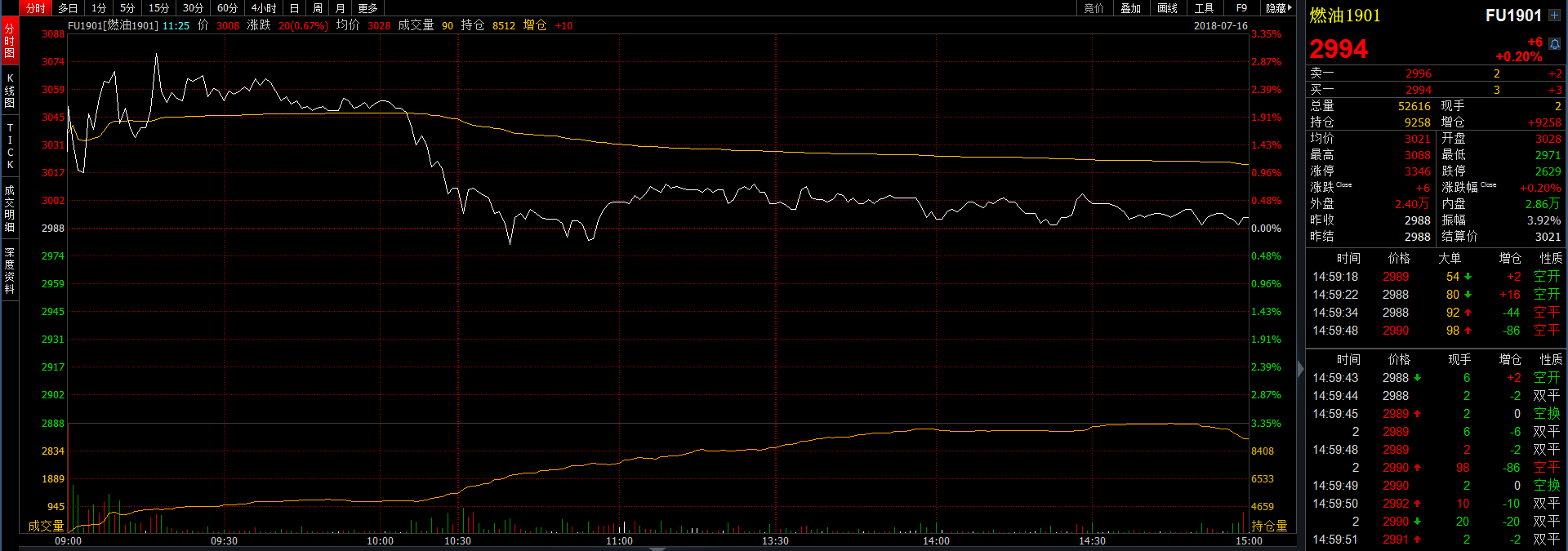Viewport: 1568px width, 551px height.
Task: Expand the 更多 periods menu
Action: pyautogui.click(x=367, y=8)
